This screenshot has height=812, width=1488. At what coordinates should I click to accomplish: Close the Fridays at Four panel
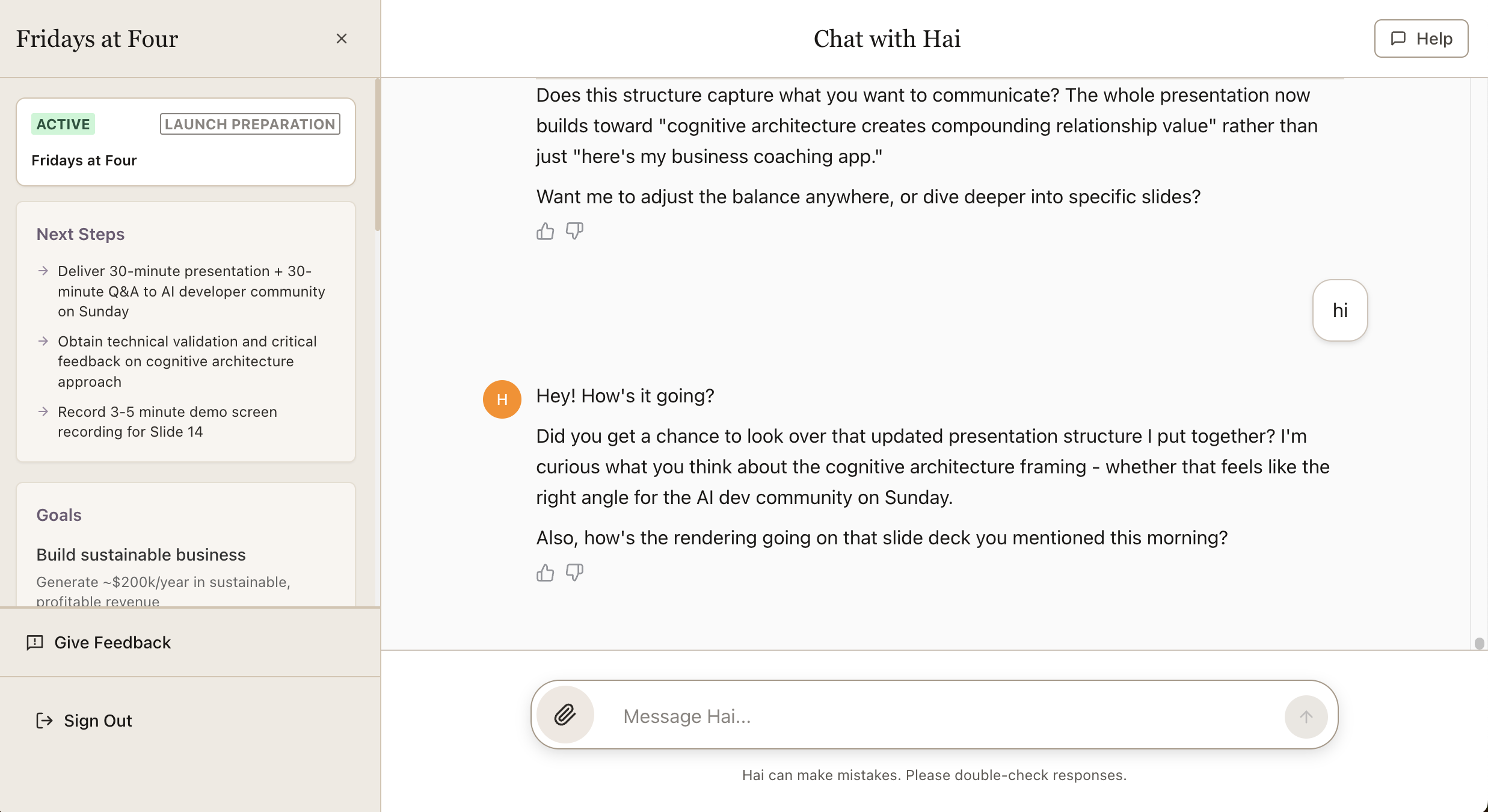point(342,38)
